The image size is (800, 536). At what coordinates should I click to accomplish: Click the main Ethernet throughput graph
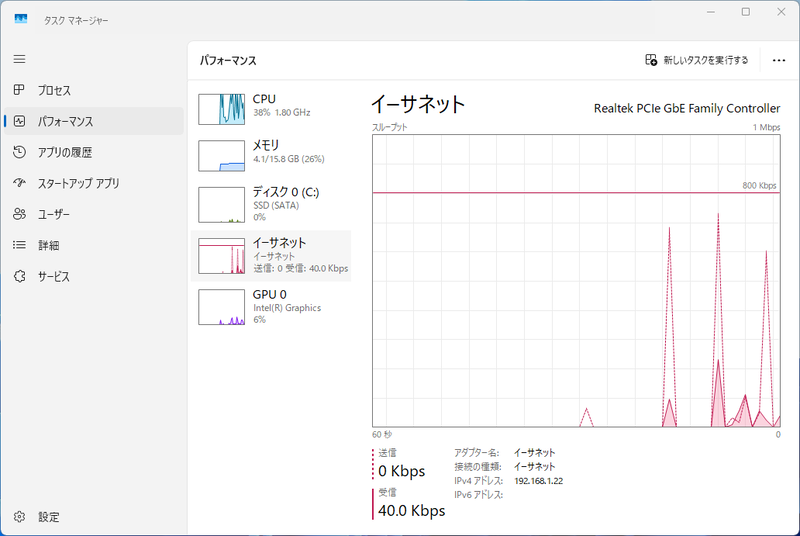coord(577,281)
